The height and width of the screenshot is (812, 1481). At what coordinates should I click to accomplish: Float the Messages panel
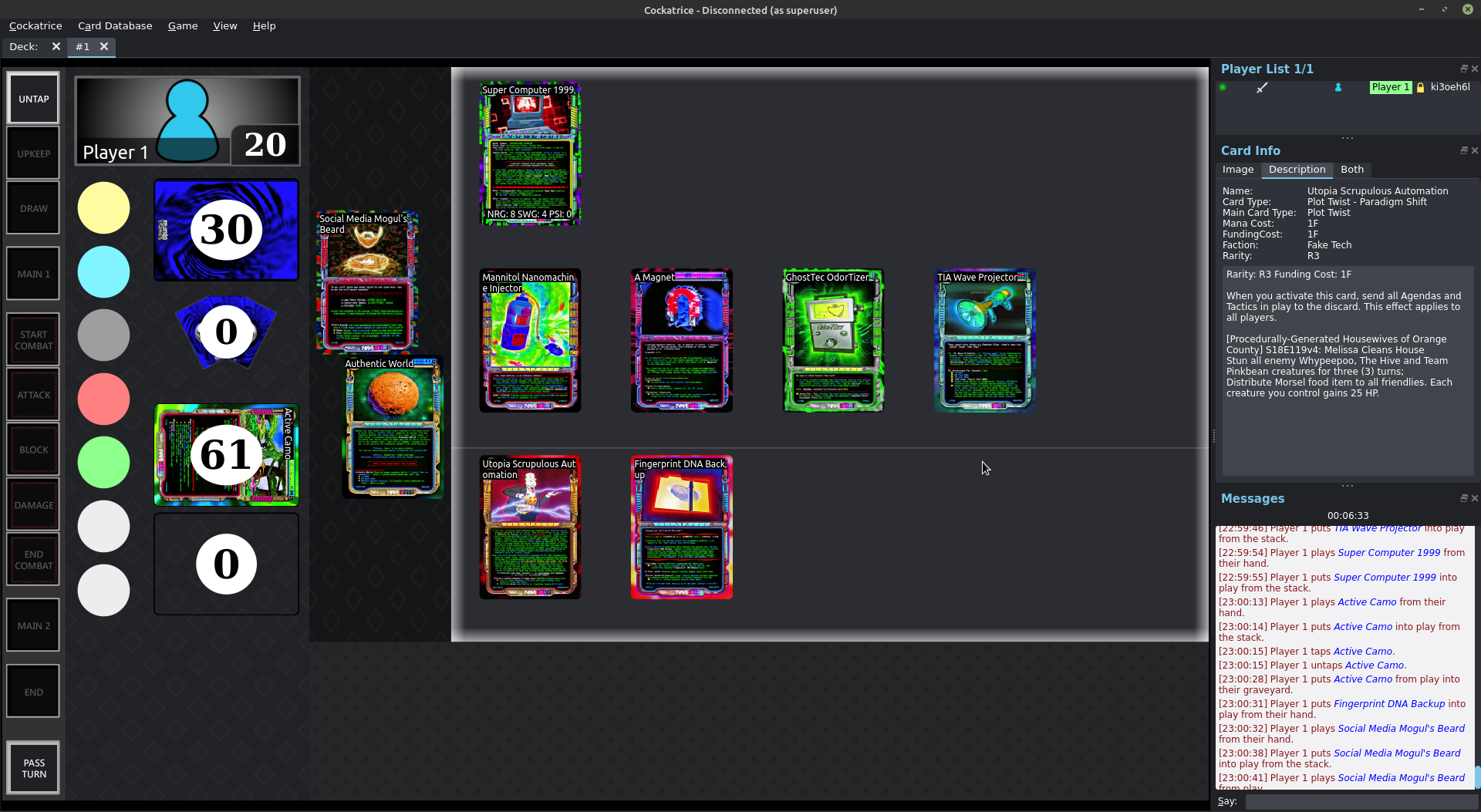point(1464,498)
